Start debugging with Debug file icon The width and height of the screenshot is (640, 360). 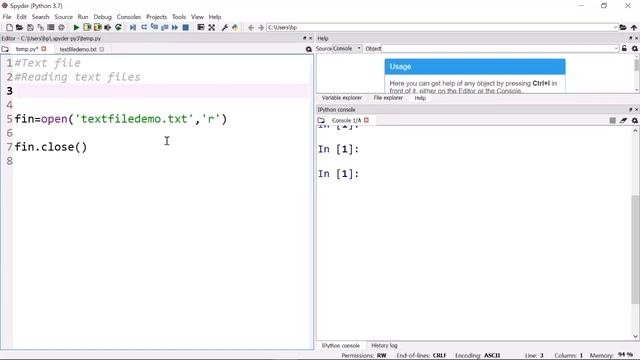click(133, 27)
